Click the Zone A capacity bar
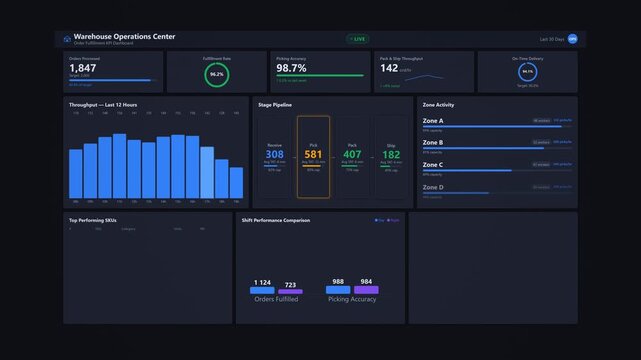Screen dimensions: 641x360 [x=497, y=127]
